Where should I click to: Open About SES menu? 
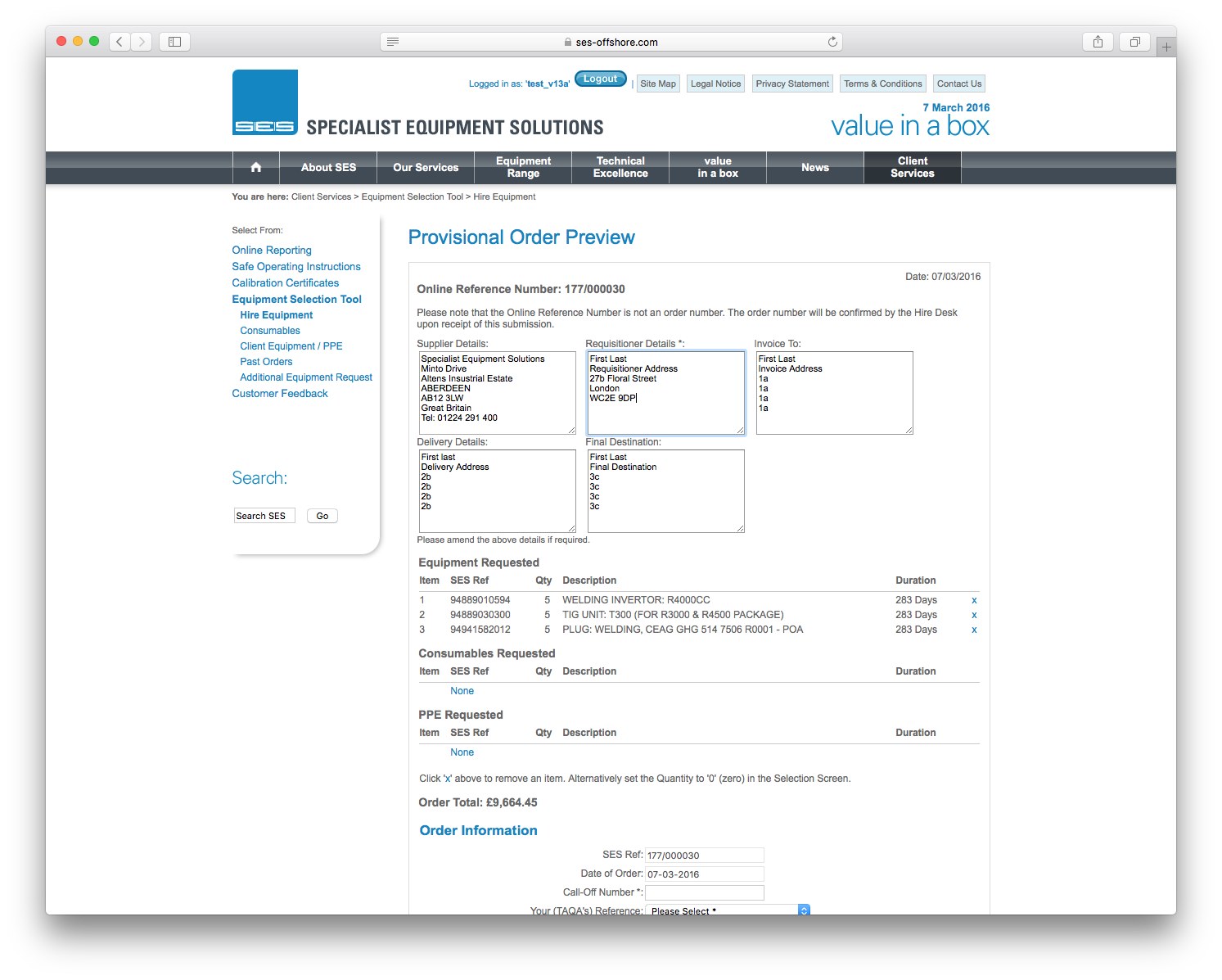point(328,167)
